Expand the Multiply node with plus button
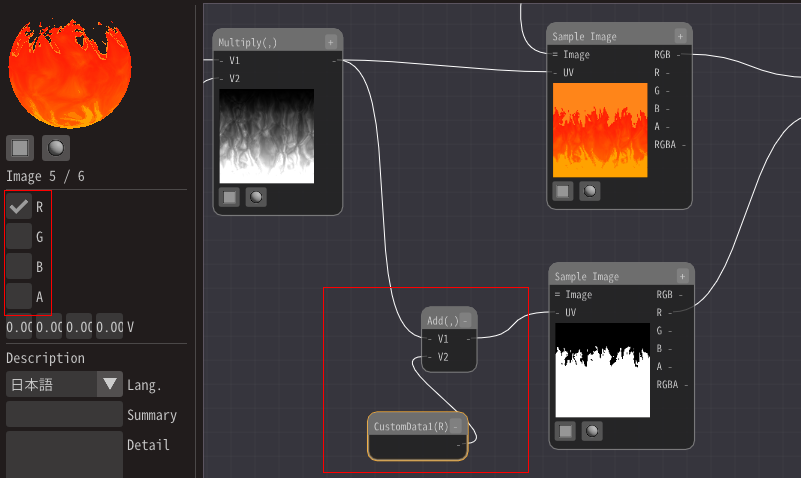The width and height of the screenshot is (801, 478). [331, 42]
